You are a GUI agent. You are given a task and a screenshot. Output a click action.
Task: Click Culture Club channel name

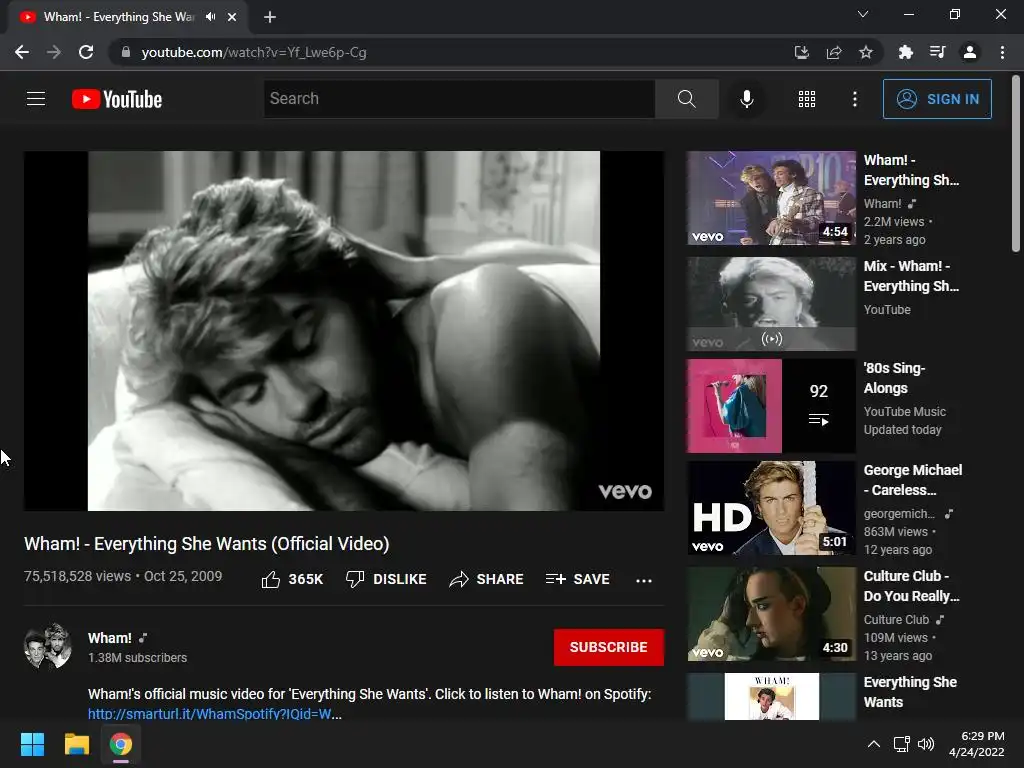click(x=896, y=620)
